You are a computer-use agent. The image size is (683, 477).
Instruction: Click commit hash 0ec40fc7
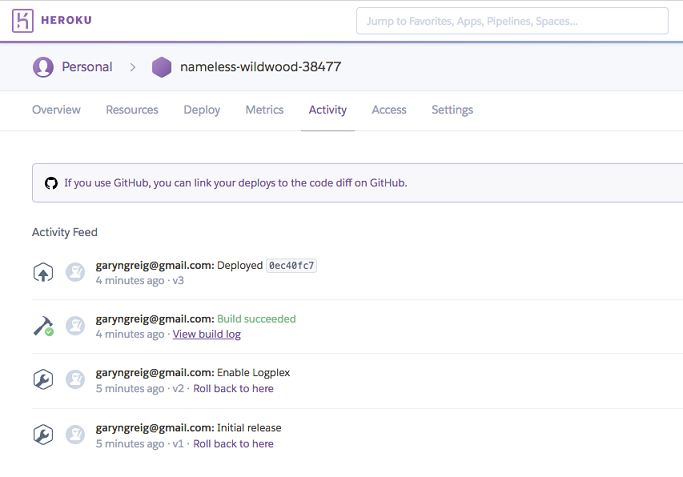tap(292, 265)
